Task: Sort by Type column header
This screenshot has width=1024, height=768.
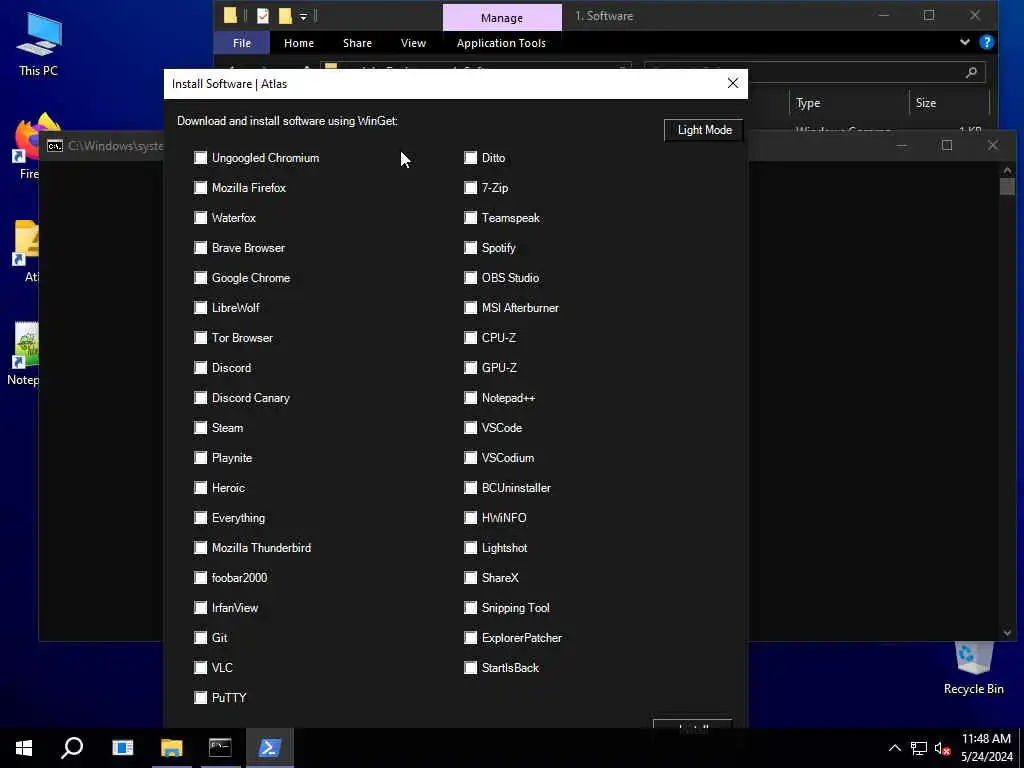Action: point(808,103)
